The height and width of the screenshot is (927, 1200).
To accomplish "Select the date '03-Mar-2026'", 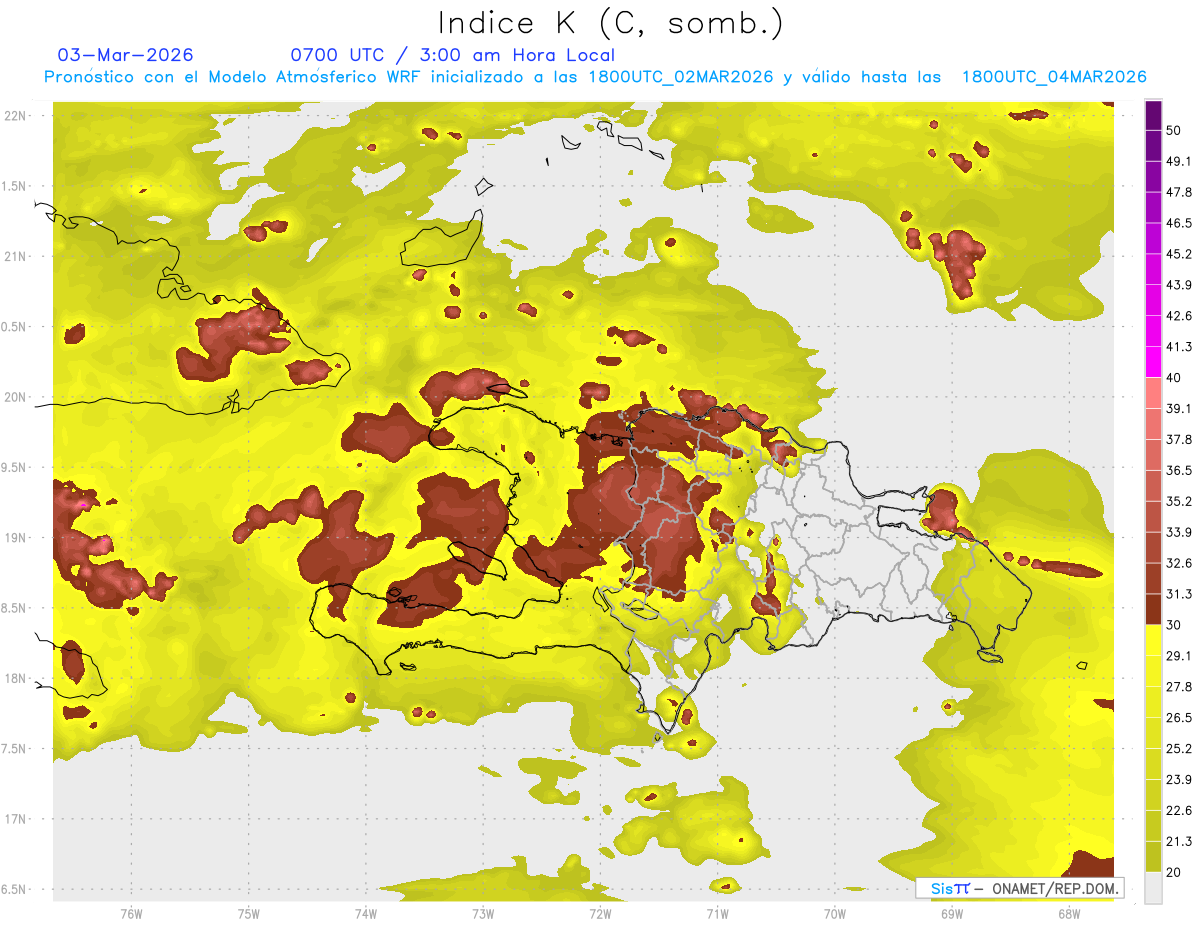I will click(126, 55).
